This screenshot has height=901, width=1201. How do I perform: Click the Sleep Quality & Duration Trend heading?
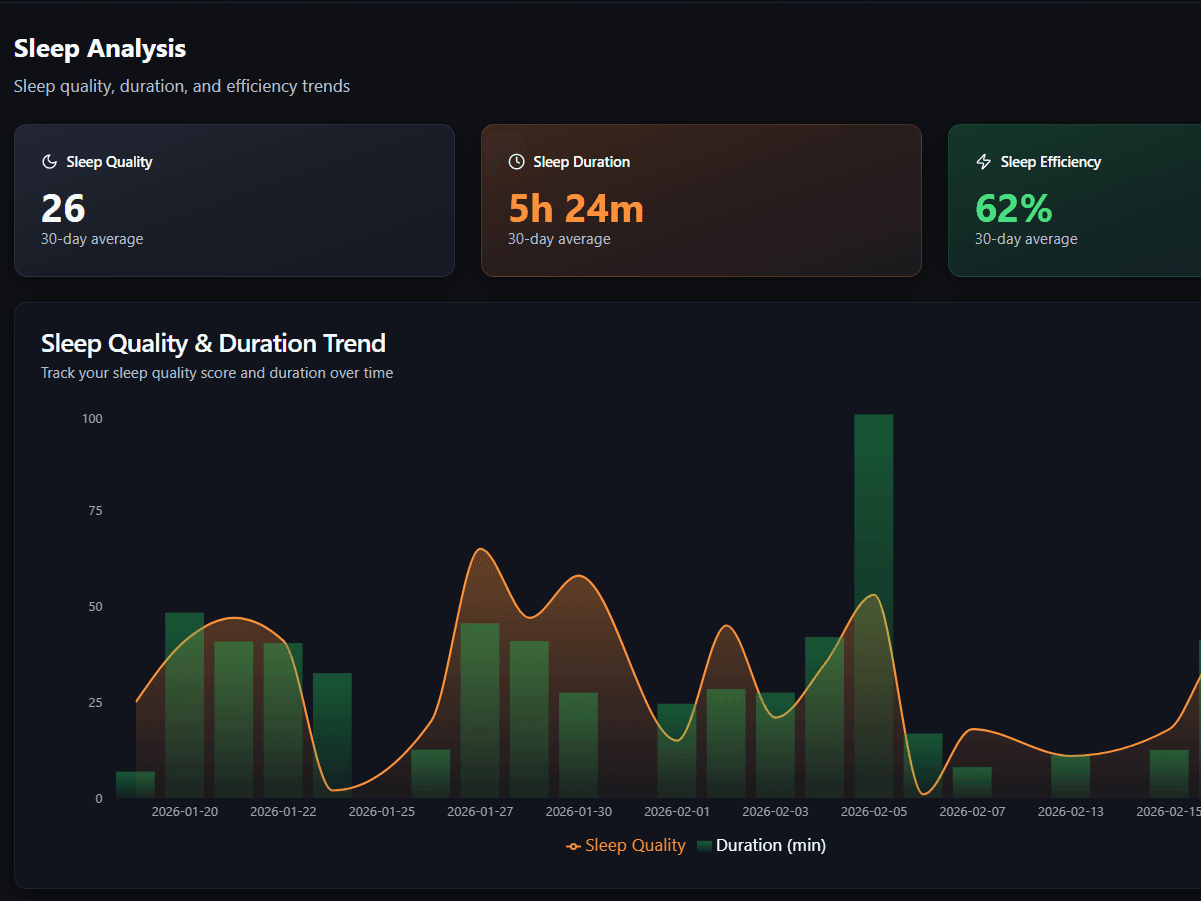pyautogui.click(x=213, y=343)
